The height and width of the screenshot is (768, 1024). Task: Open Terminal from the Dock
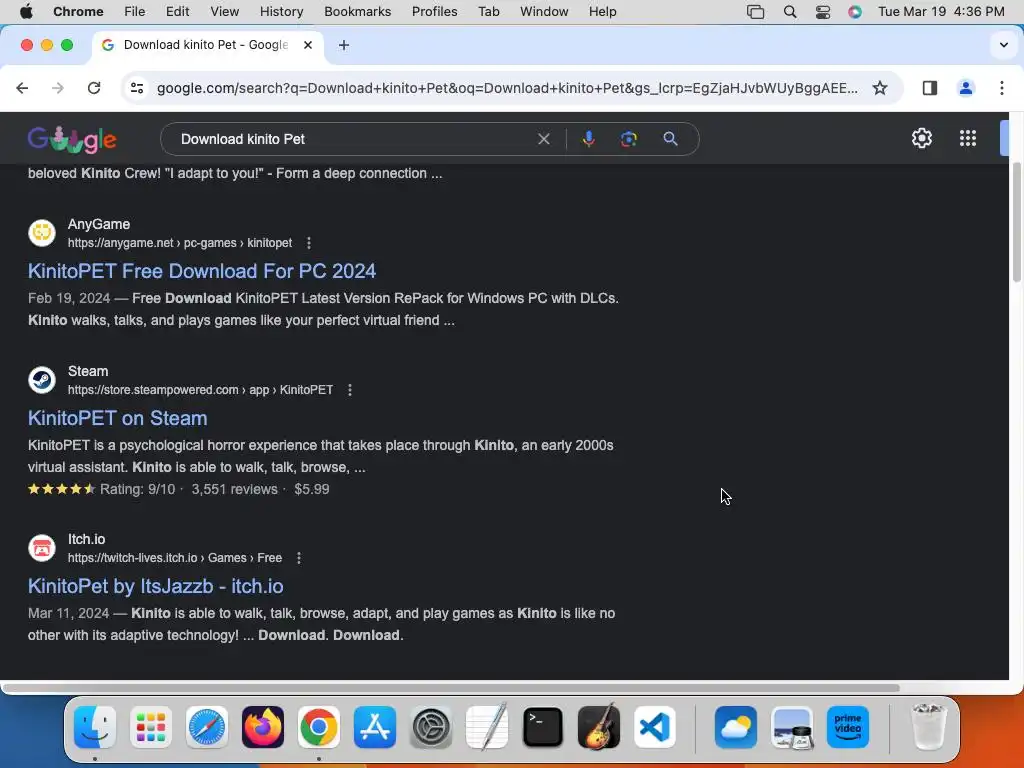coord(543,727)
